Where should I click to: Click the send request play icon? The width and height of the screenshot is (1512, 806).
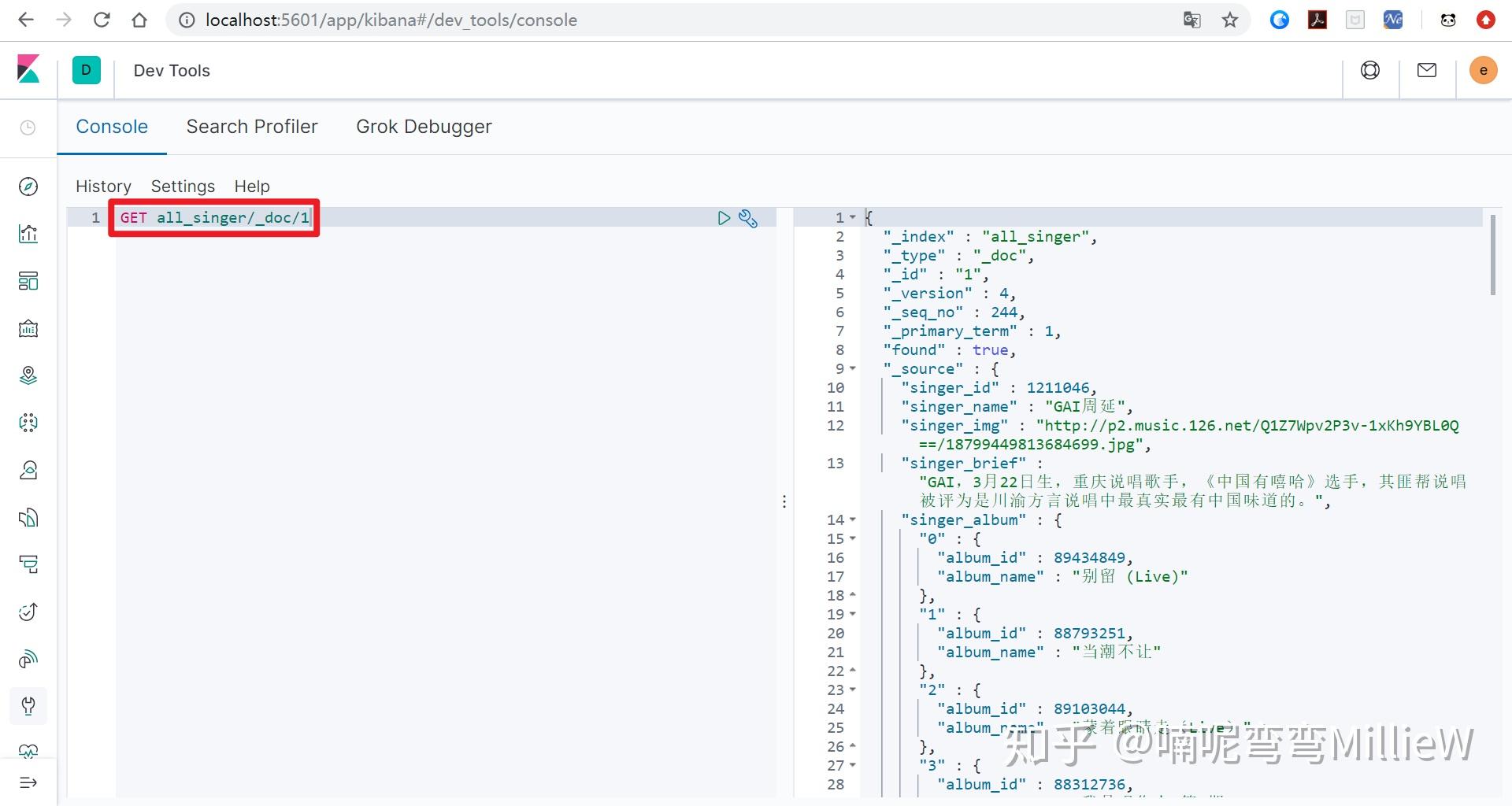tap(724, 218)
